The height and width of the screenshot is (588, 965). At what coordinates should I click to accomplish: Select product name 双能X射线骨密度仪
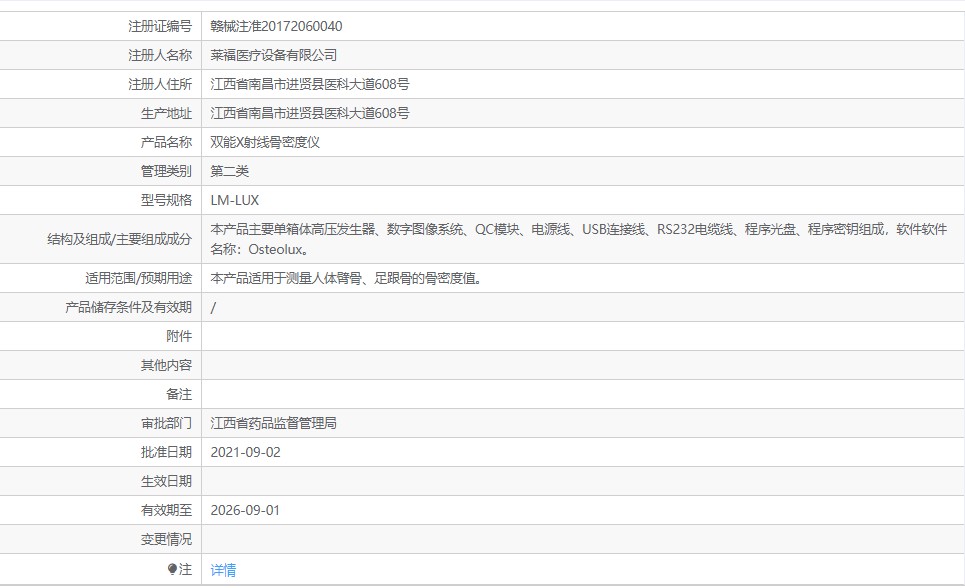coord(265,142)
